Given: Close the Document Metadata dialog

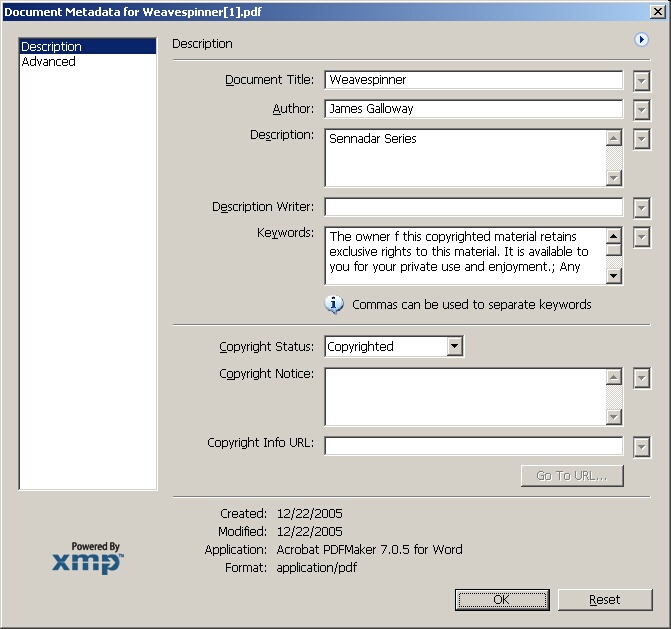Looking at the screenshot, I should tap(658, 12).
